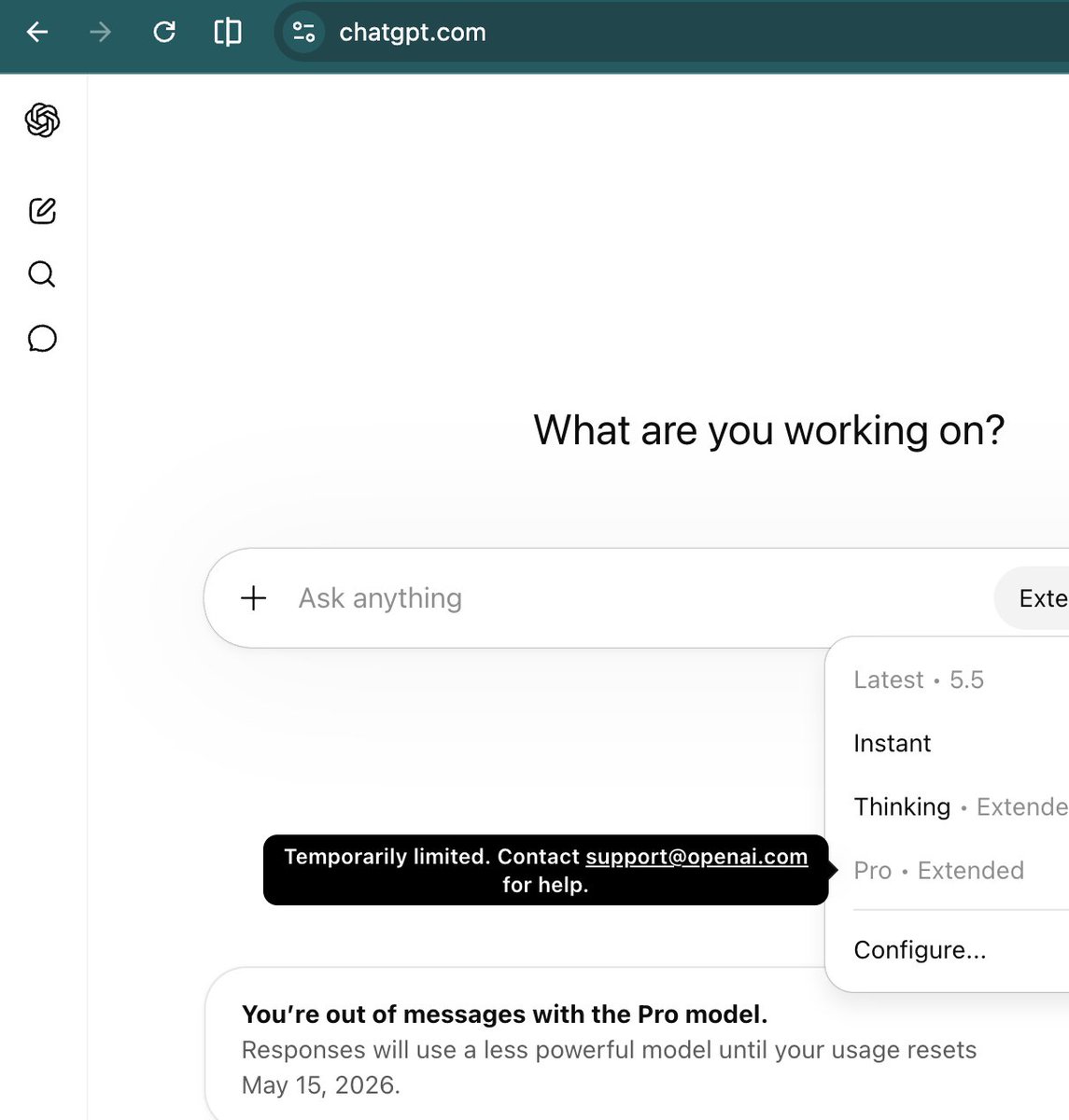1069x1120 pixels.
Task: Reload the chatgpt.com page
Action: 164,33
